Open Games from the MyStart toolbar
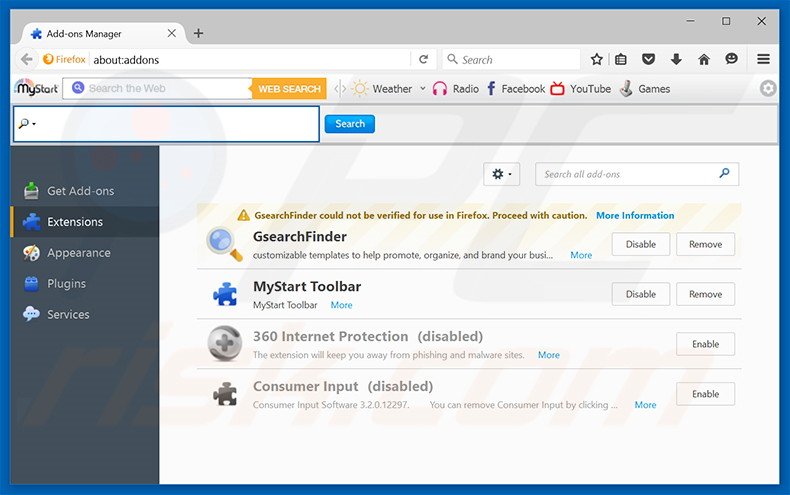Image resolution: width=790 pixels, height=495 pixels. point(645,89)
